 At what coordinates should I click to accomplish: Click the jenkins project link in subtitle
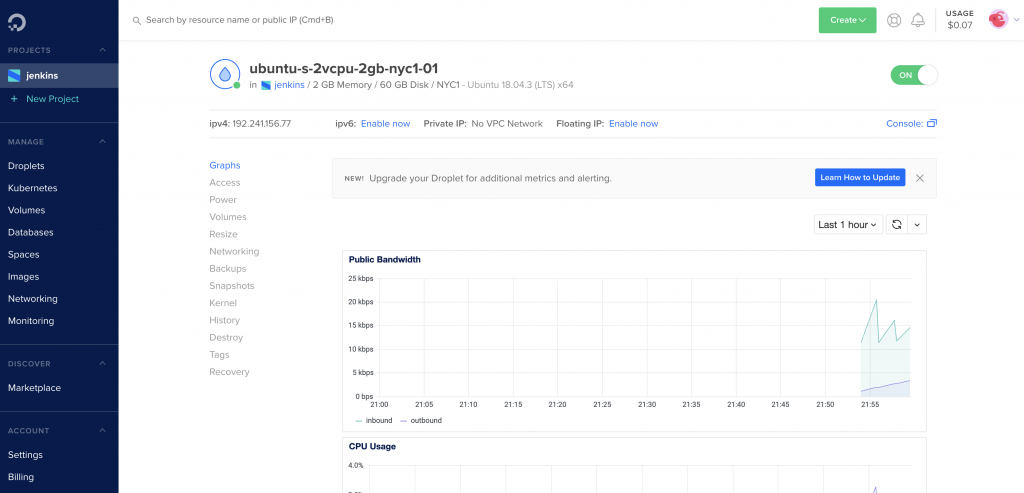pyautogui.click(x=289, y=86)
